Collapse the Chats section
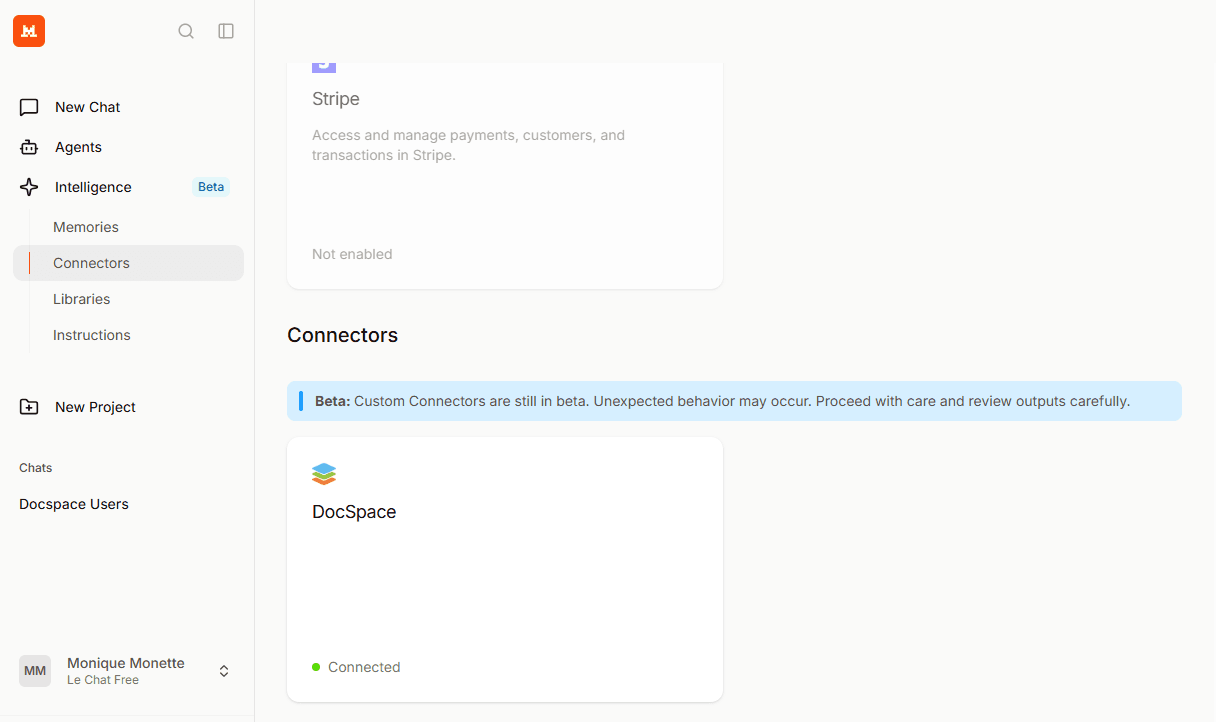Image resolution: width=1216 pixels, height=722 pixels. (35, 467)
